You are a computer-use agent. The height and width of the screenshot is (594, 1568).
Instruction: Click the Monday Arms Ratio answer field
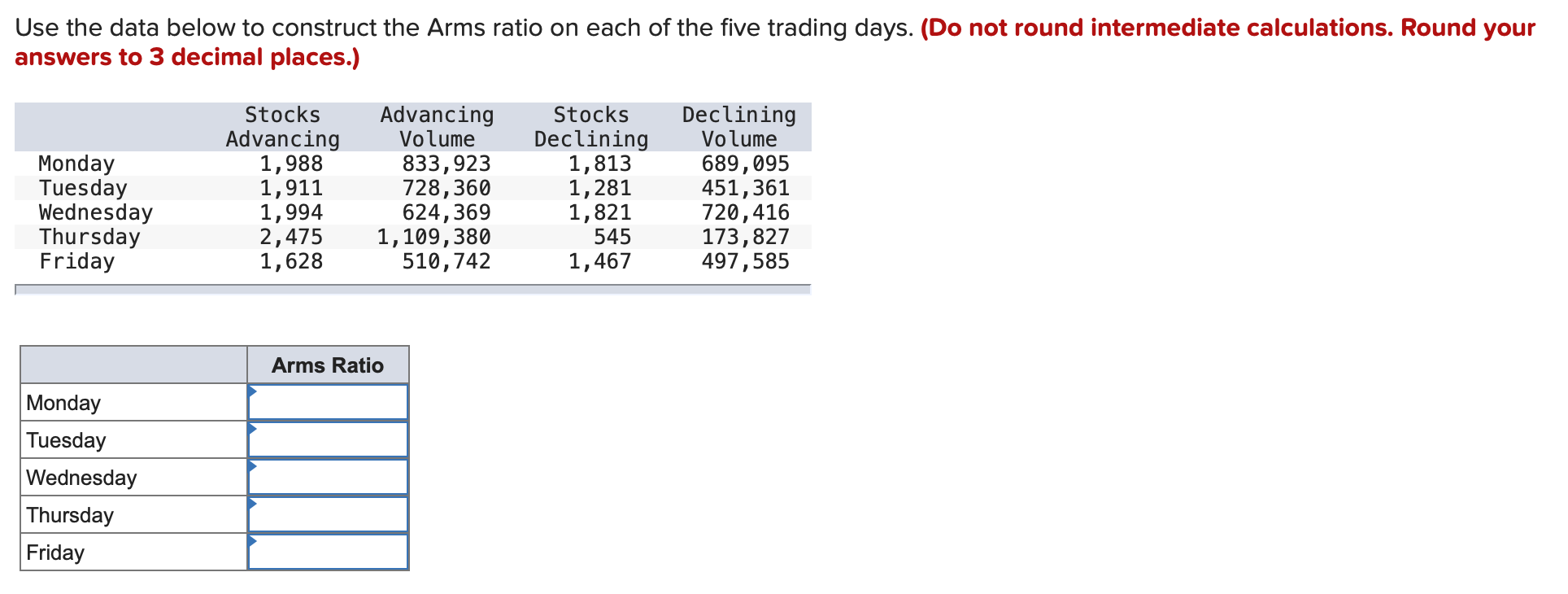point(328,402)
